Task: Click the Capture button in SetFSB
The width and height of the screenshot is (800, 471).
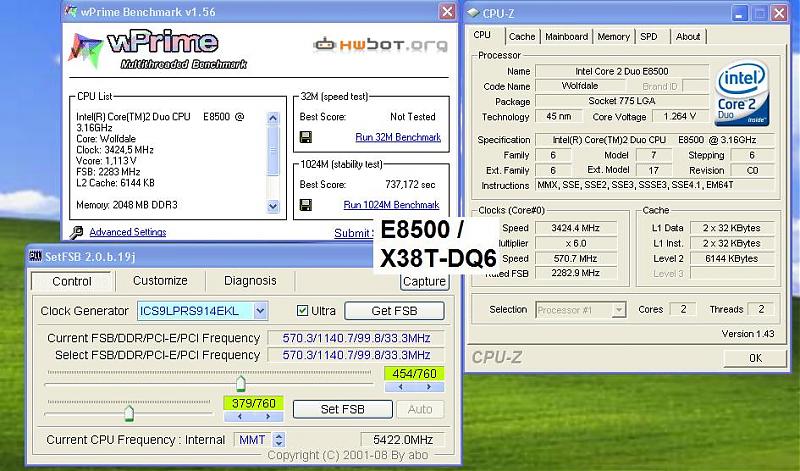Action: 424,282
